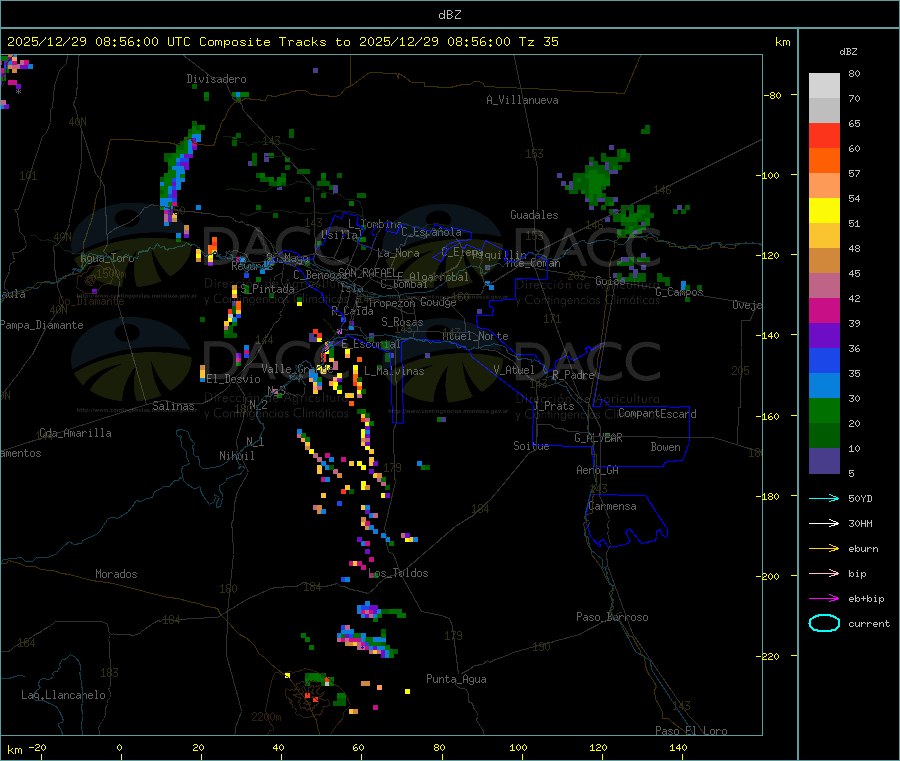Click the 'Salinas' map label

click(173, 406)
